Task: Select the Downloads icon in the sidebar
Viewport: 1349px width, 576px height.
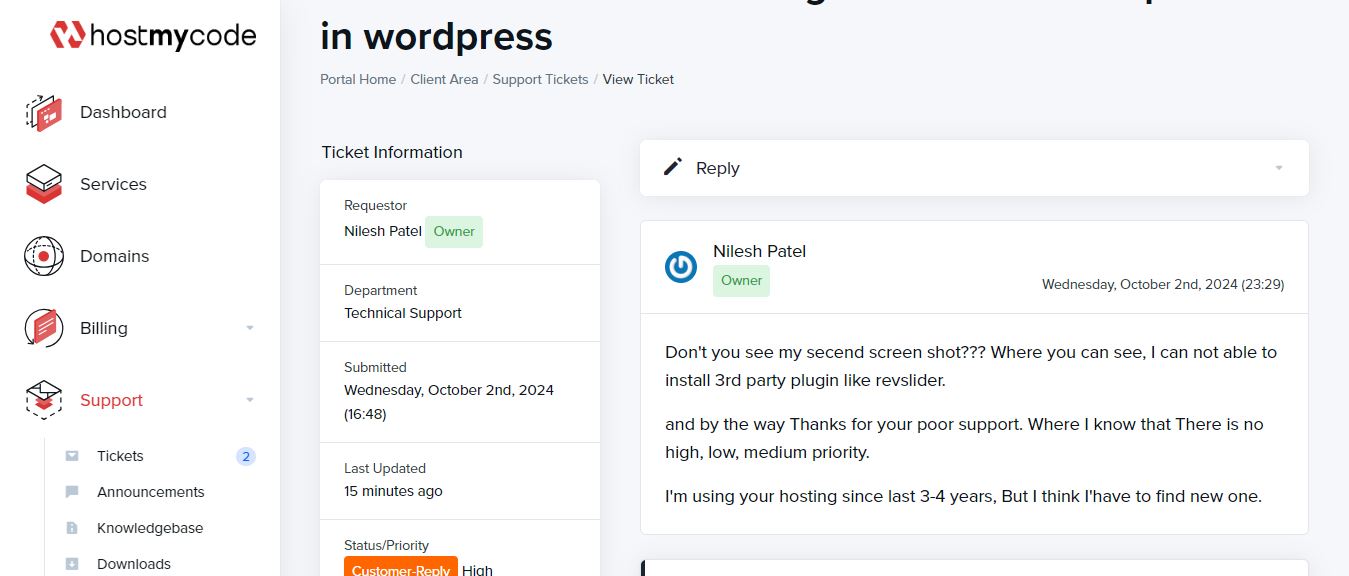Action: coord(72,563)
